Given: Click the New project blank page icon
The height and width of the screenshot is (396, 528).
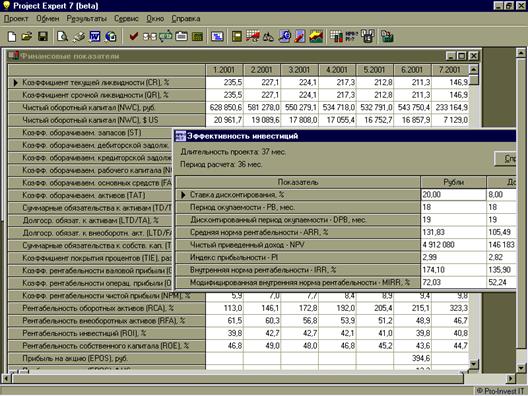Looking at the screenshot, I should point(11,36).
